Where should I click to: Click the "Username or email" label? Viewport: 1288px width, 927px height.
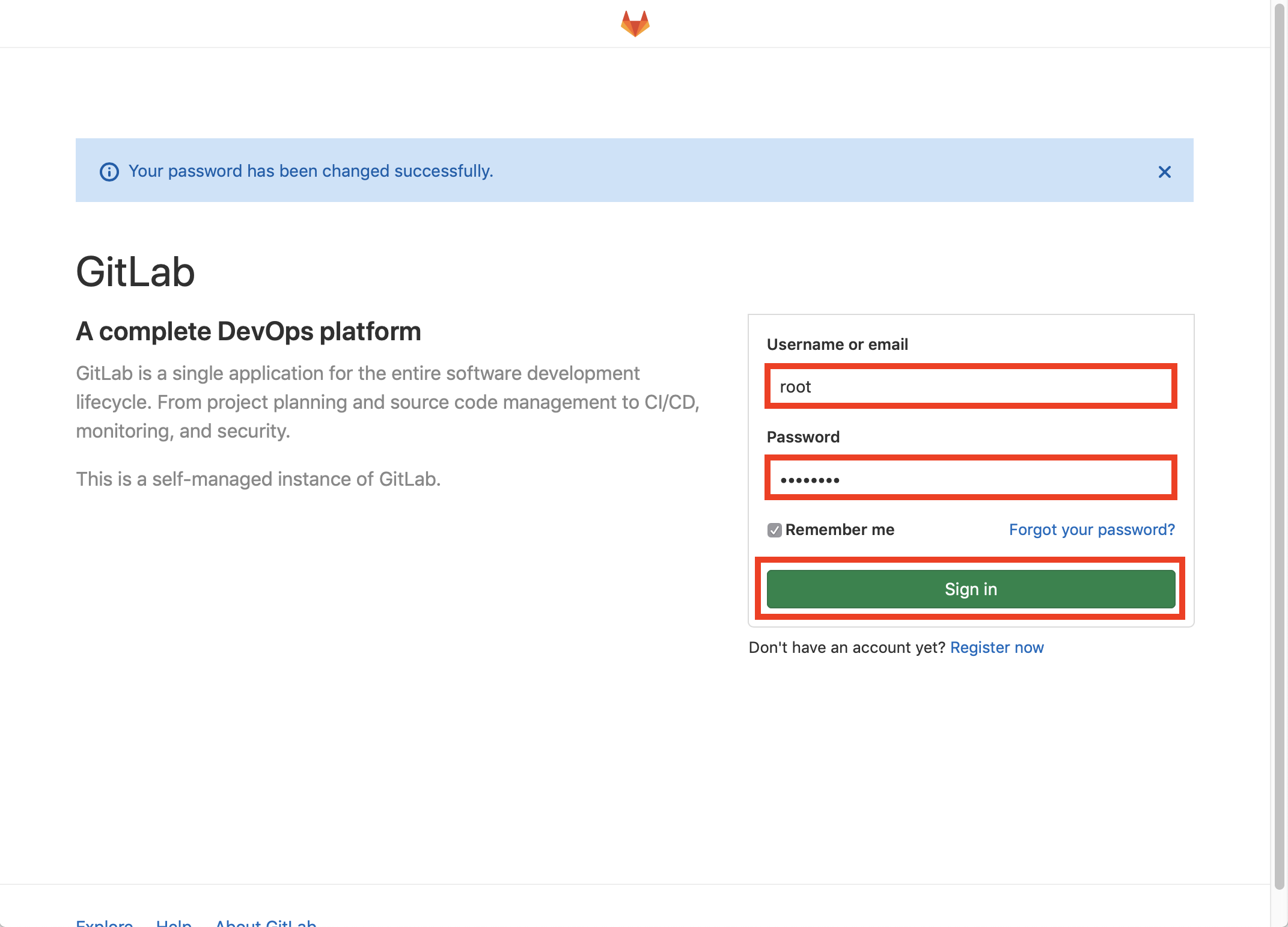point(837,344)
